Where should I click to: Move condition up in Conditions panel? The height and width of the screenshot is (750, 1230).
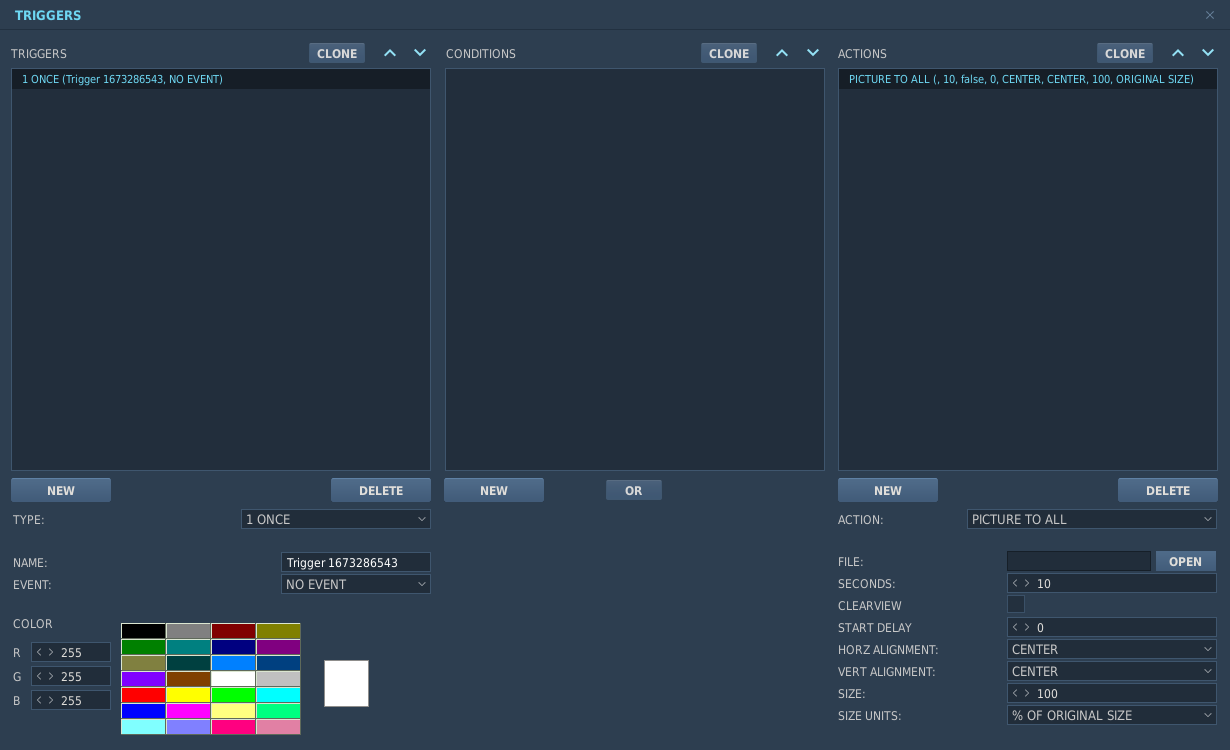tap(782, 53)
